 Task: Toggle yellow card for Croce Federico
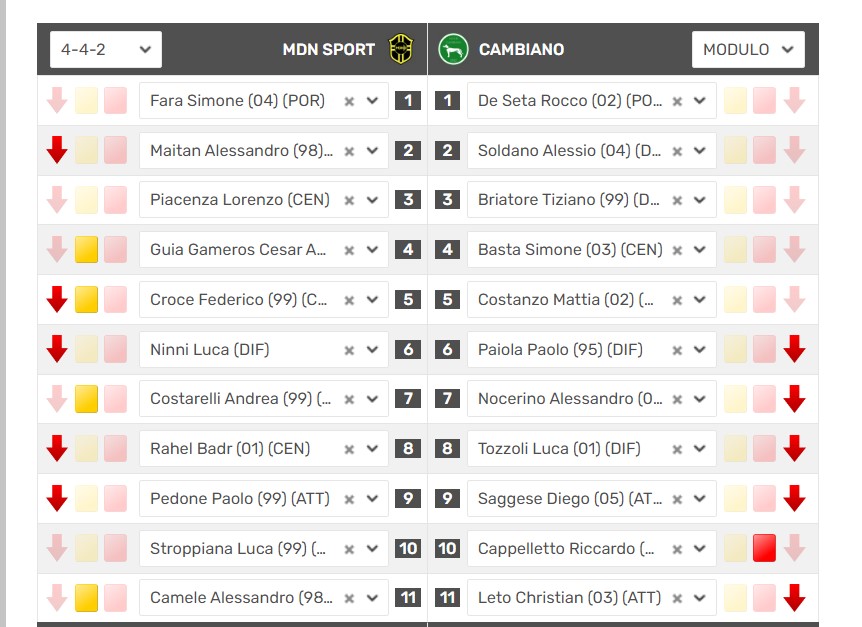[86, 299]
